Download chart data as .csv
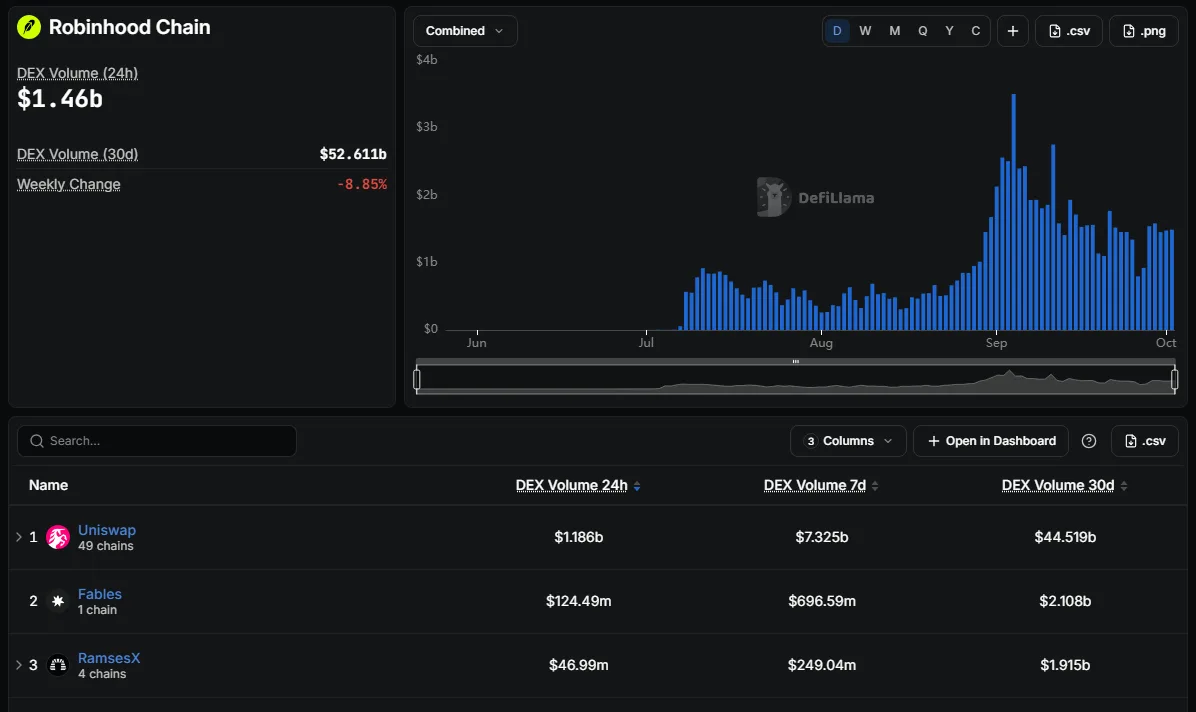This screenshot has width=1196, height=712. point(1069,31)
